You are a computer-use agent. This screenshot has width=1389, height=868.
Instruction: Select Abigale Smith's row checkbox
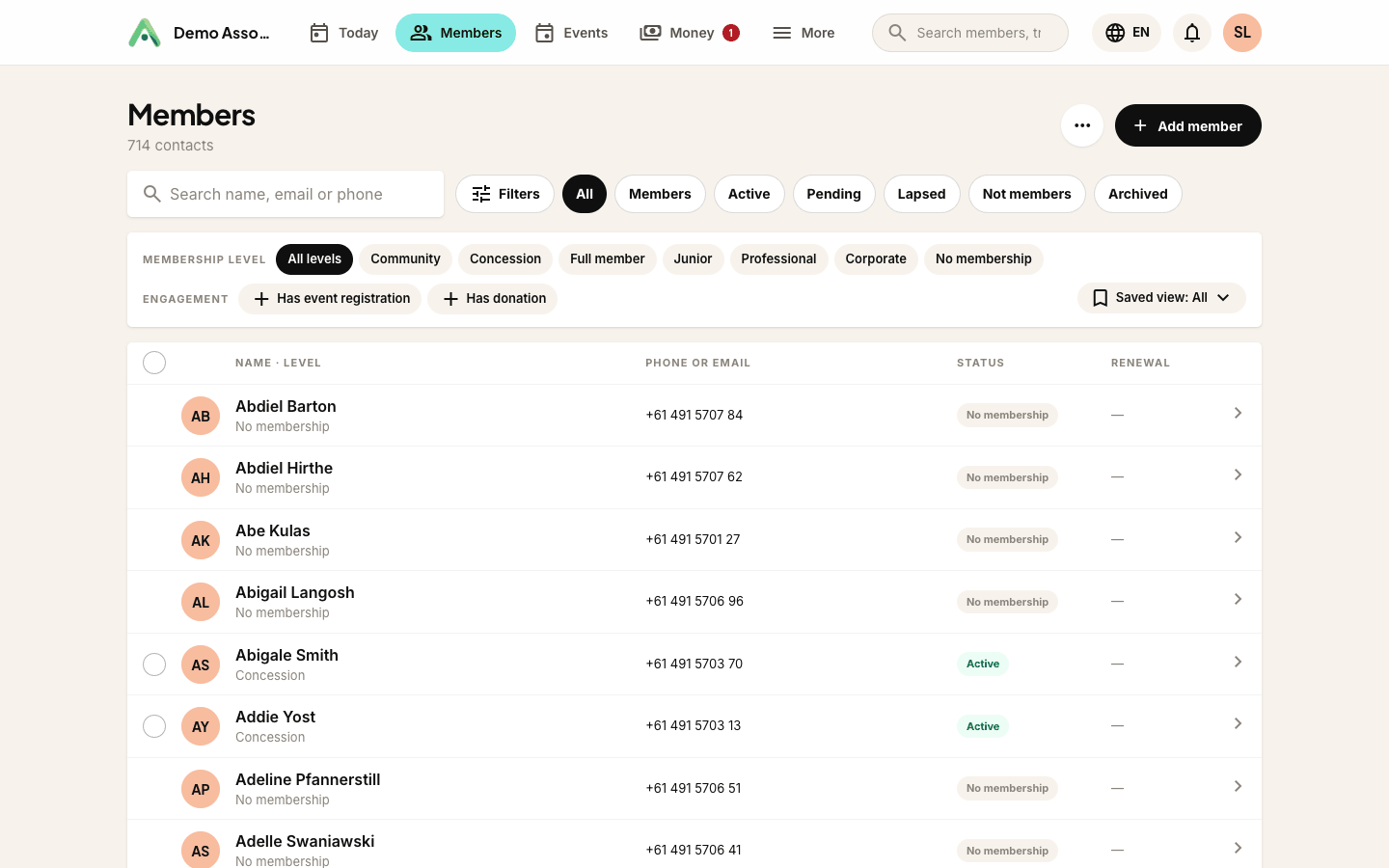pyautogui.click(x=154, y=665)
